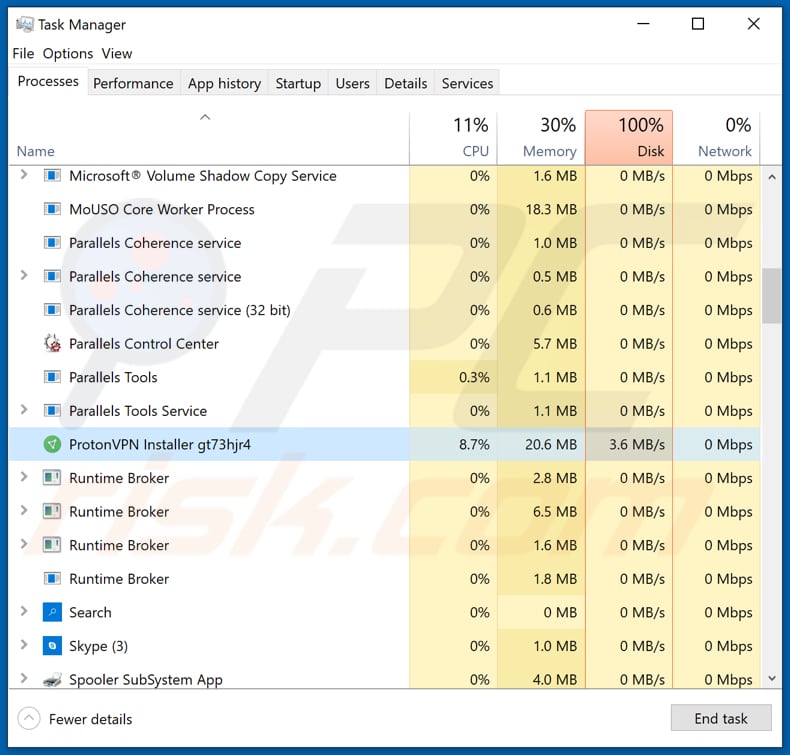Select the Processes tab
The width and height of the screenshot is (790, 755).
click(x=48, y=81)
